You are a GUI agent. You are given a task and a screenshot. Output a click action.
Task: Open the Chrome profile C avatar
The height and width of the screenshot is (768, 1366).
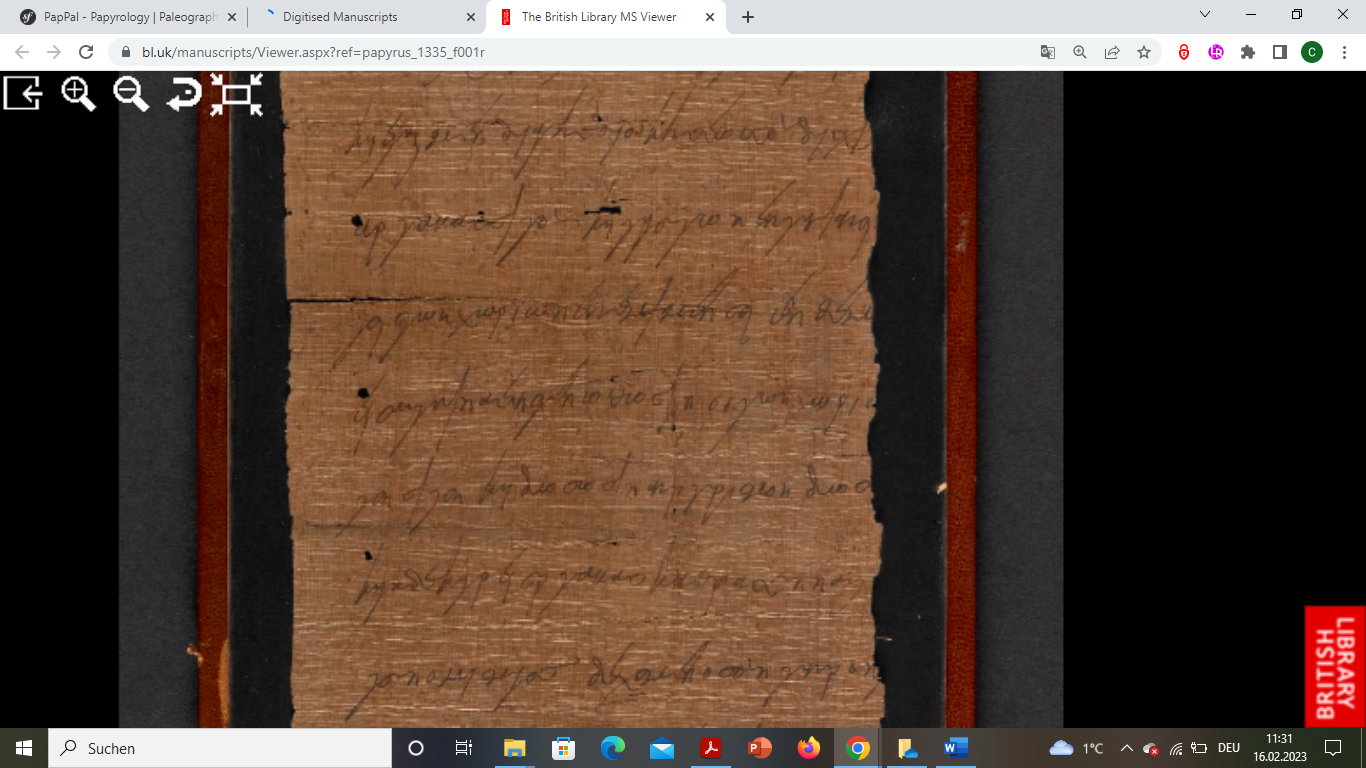click(x=1312, y=52)
